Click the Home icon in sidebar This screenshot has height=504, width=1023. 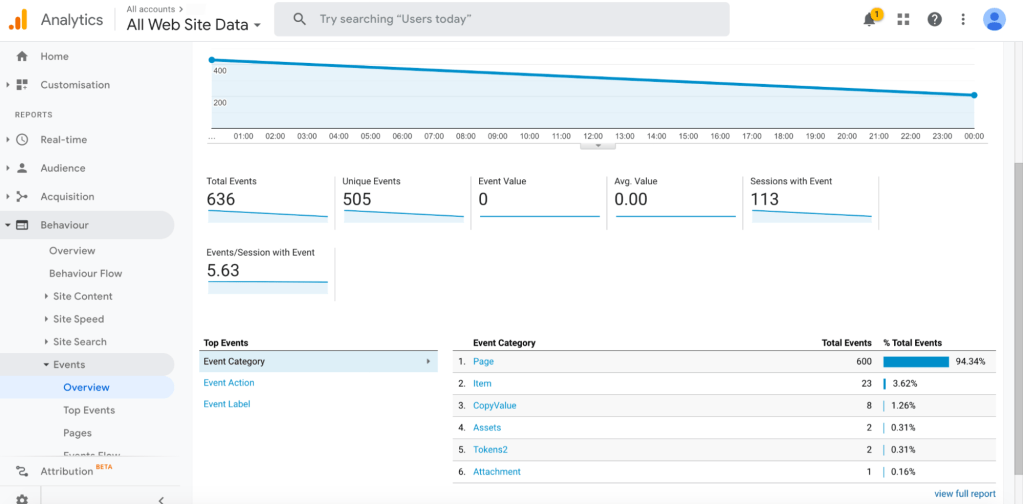[x=22, y=57]
